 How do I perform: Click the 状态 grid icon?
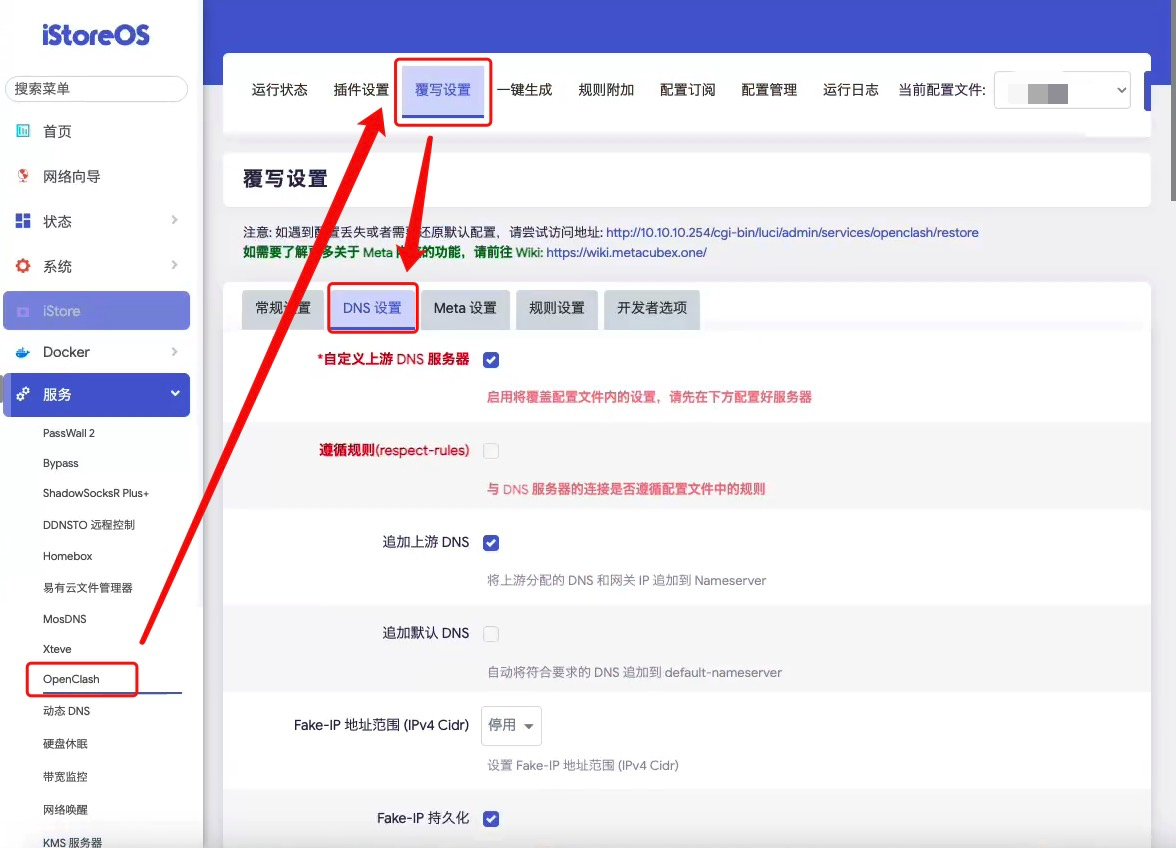point(23,221)
